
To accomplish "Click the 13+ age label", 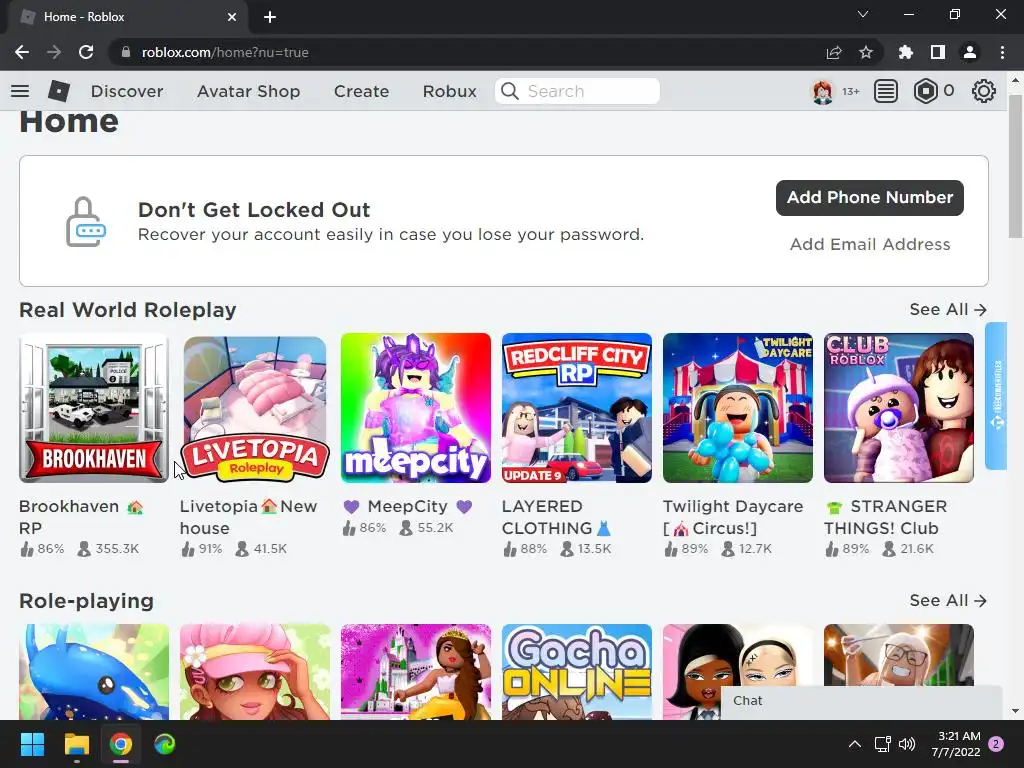I will coord(850,91).
